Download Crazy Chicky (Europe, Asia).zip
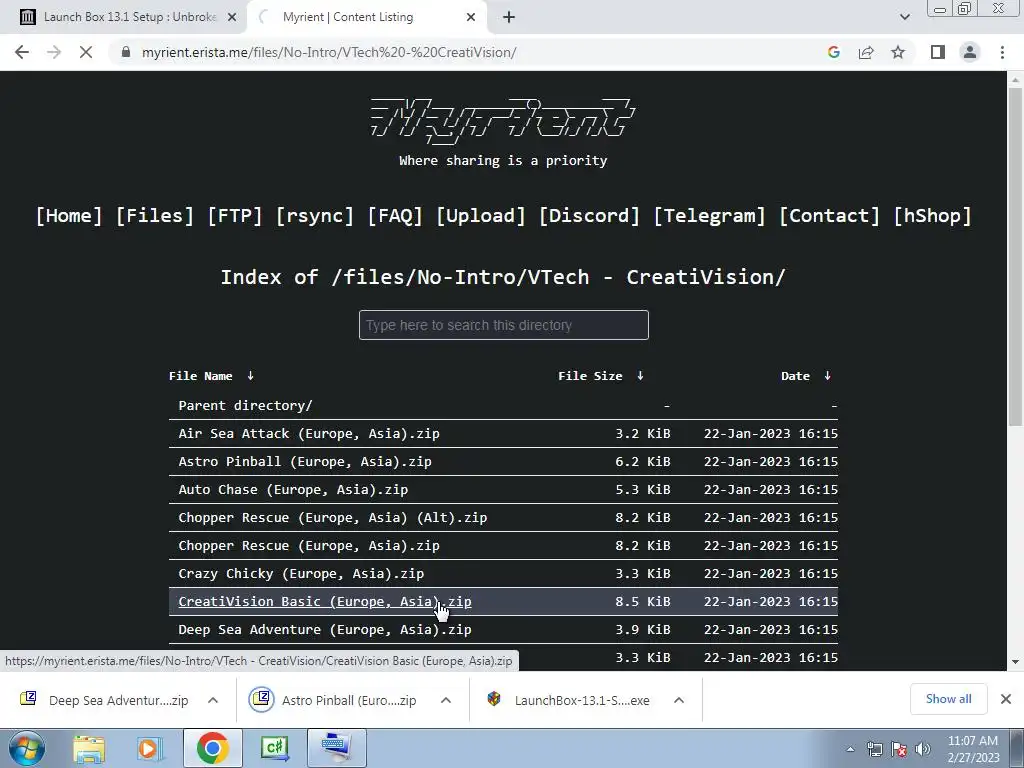1024x768 pixels. coord(301,574)
